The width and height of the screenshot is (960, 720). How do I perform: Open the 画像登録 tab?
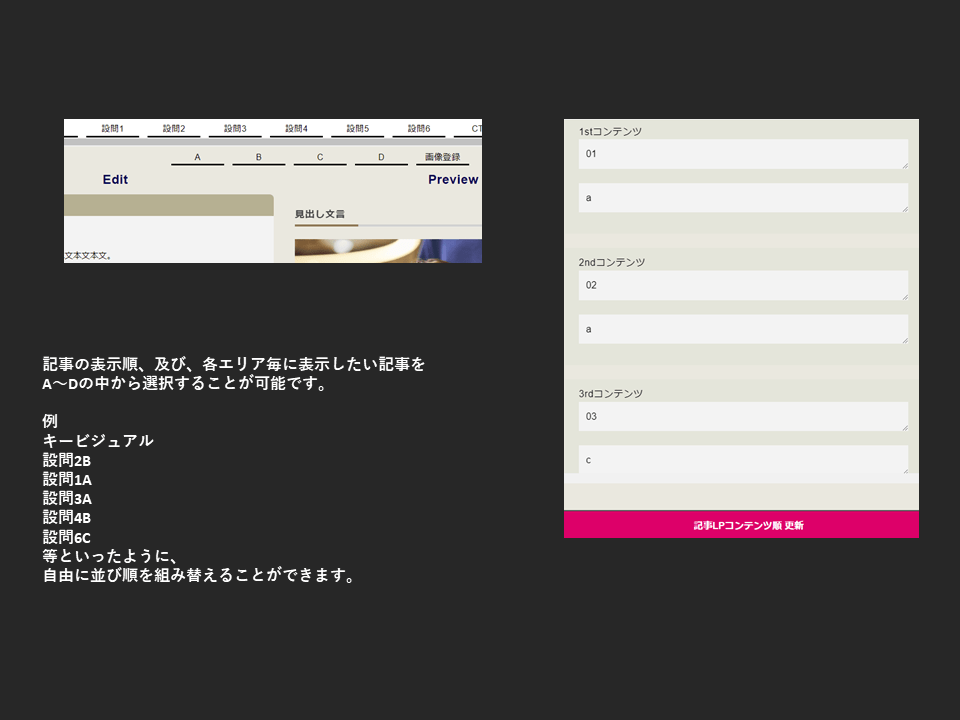pos(442,158)
